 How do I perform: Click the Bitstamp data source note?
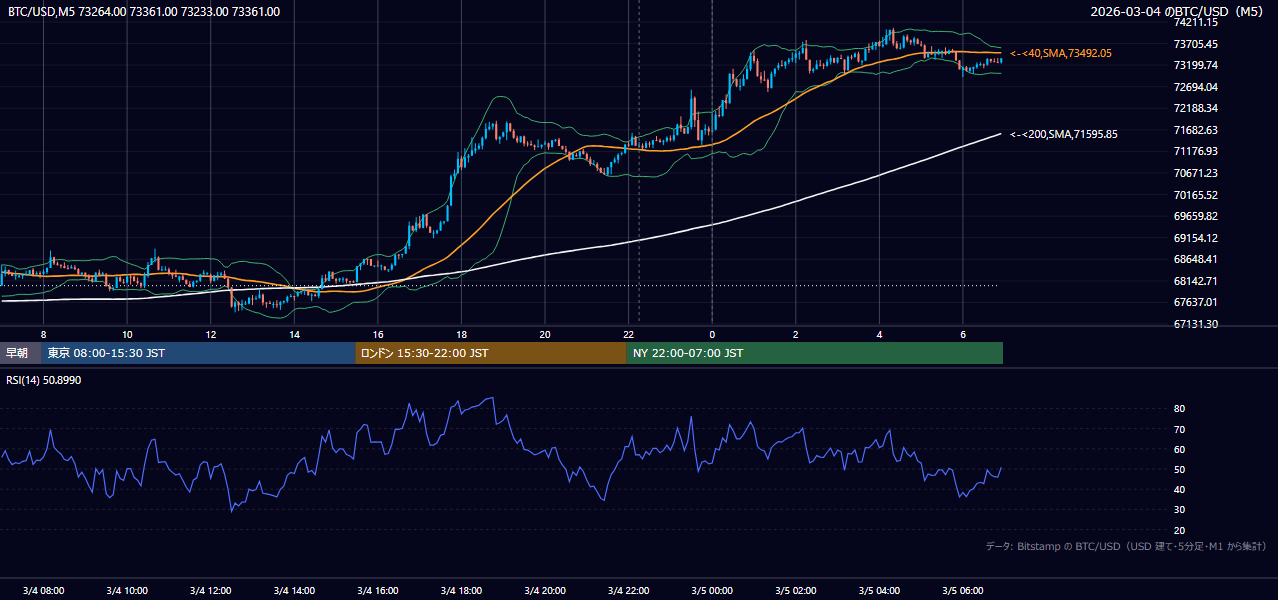pos(1126,546)
